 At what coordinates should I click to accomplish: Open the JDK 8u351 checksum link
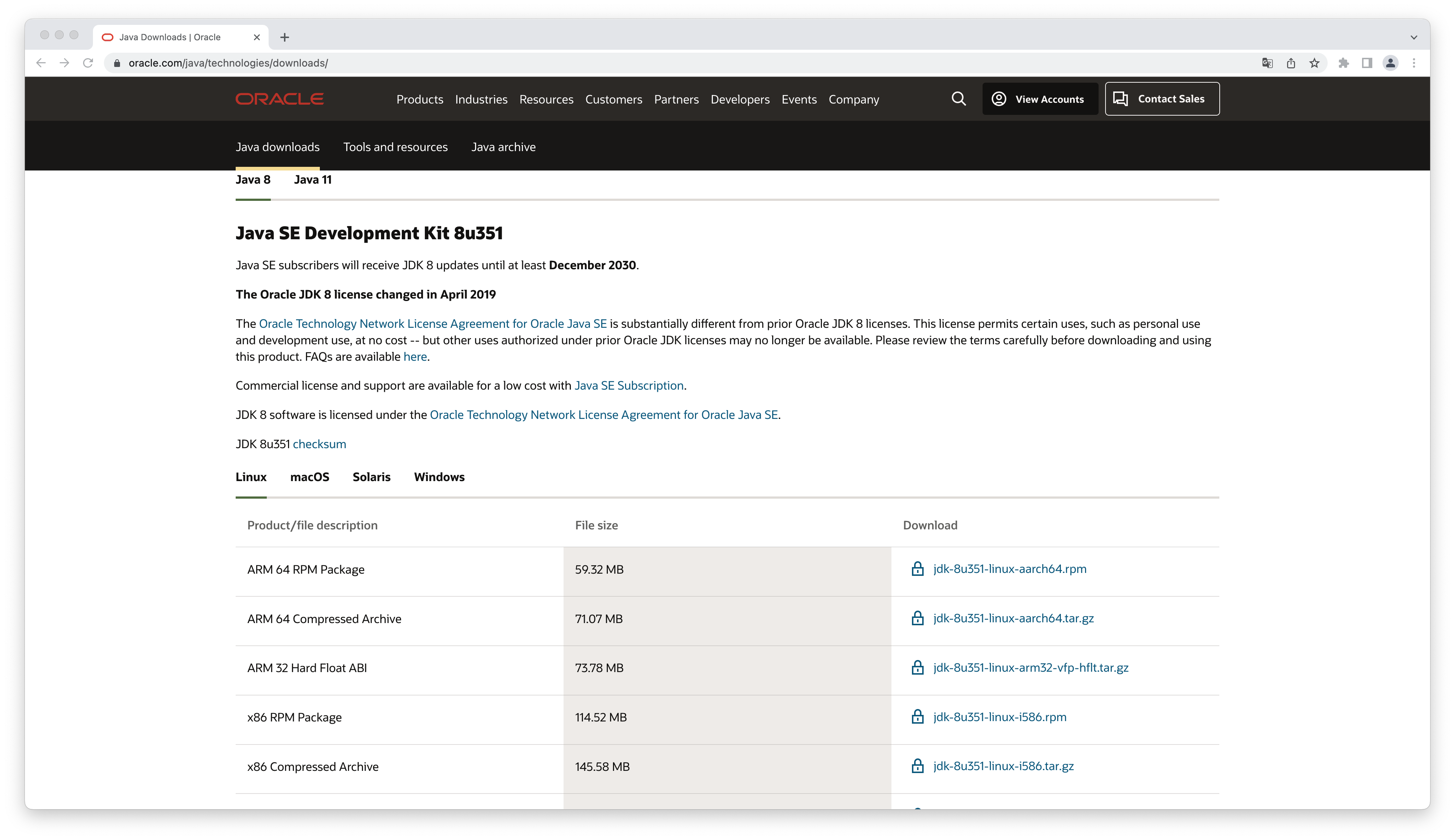[x=319, y=444]
